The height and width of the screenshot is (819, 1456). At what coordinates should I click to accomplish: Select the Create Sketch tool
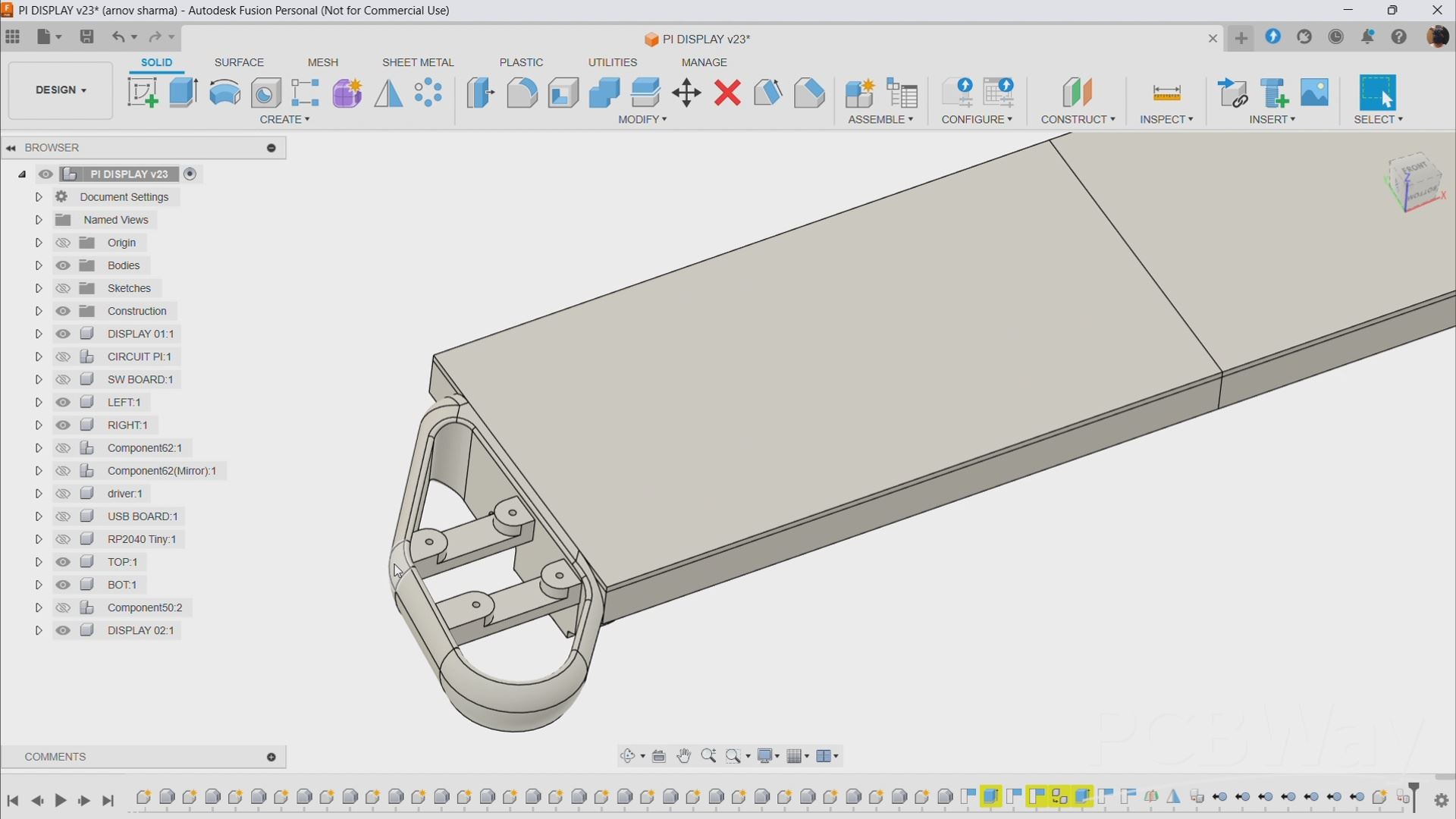(143, 93)
